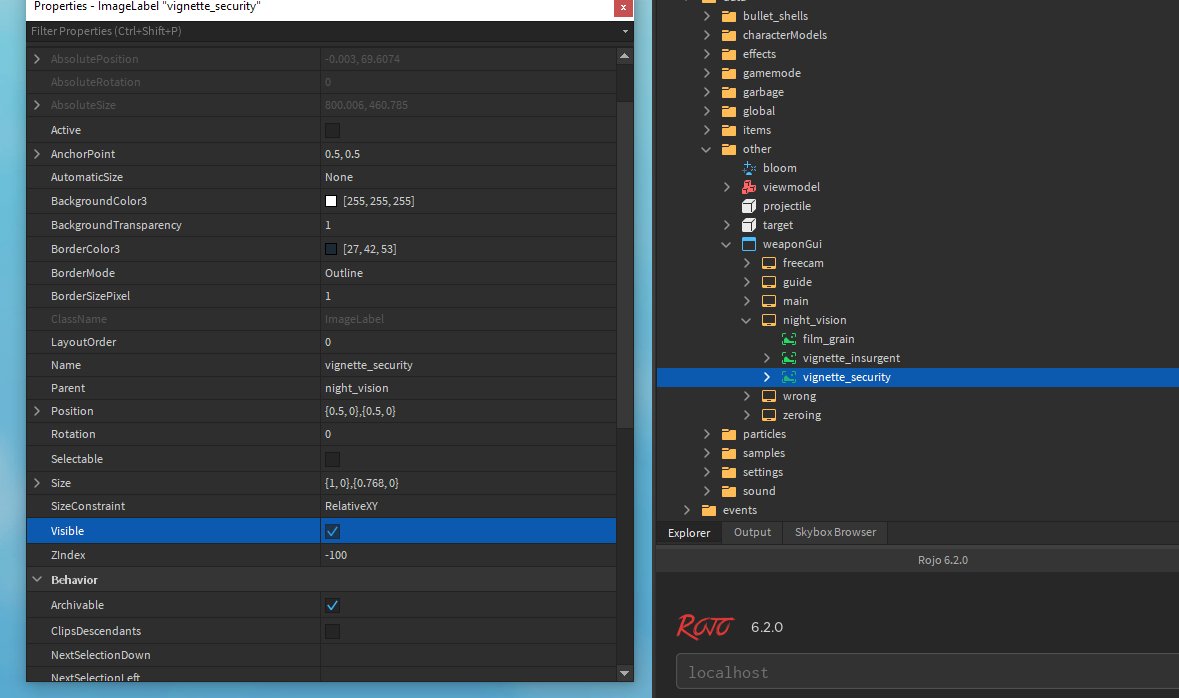Click the effects folder icon
The width and height of the screenshot is (1179, 698).
click(x=729, y=54)
